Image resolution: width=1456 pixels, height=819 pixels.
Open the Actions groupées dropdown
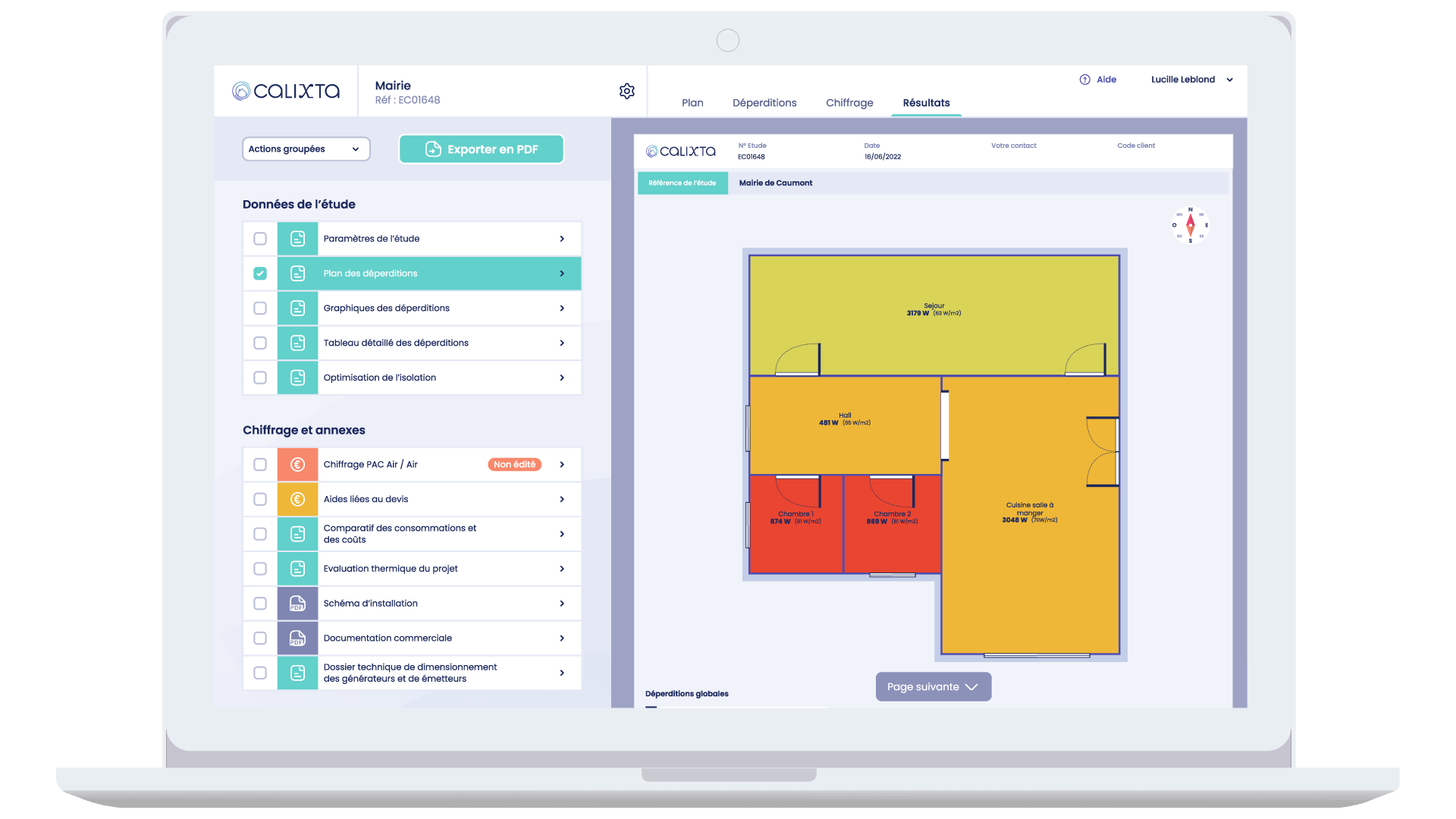point(306,149)
